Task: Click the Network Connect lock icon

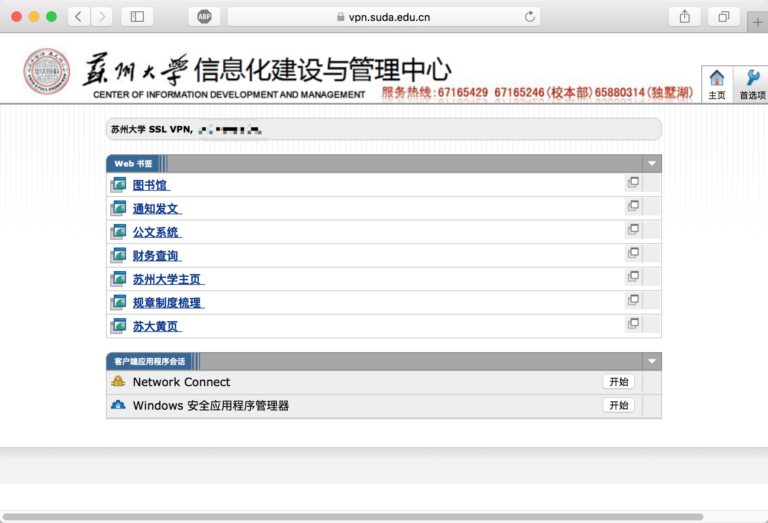Action: (x=118, y=381)
